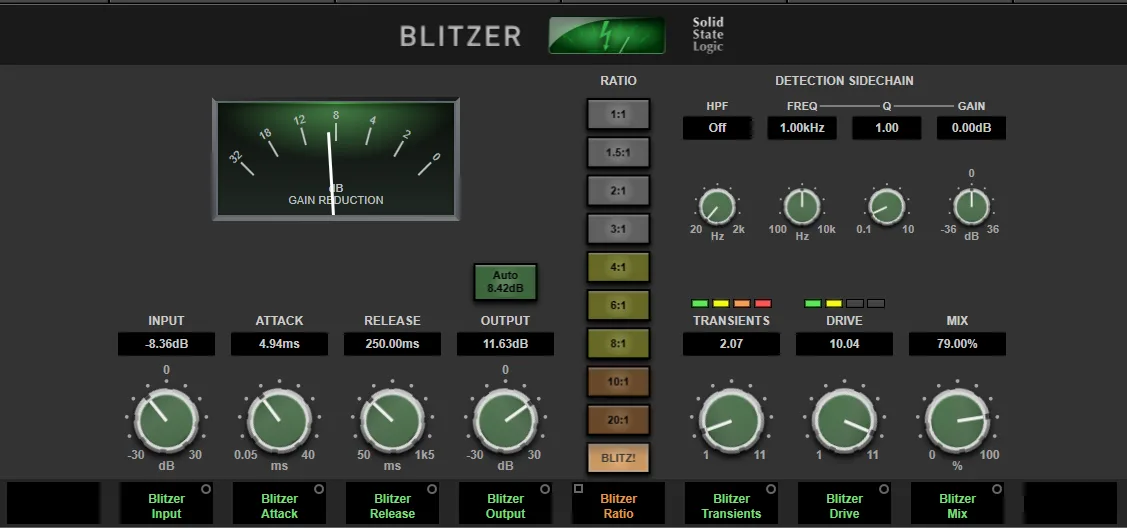Click the Output value field 11.63dB

505,344
